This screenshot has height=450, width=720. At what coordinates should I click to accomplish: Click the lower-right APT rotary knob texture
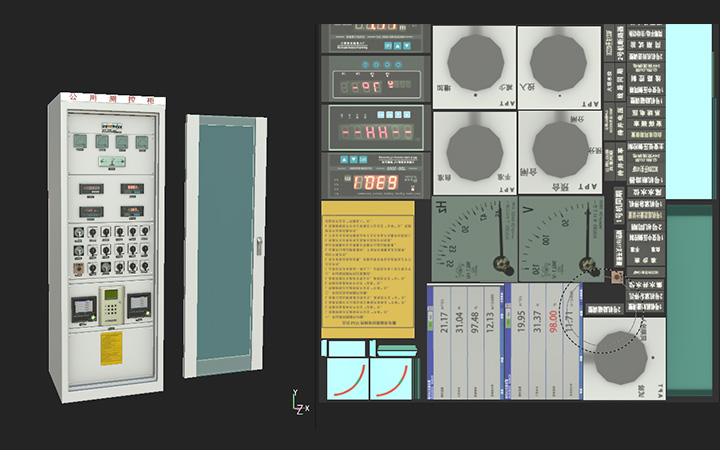558,150
